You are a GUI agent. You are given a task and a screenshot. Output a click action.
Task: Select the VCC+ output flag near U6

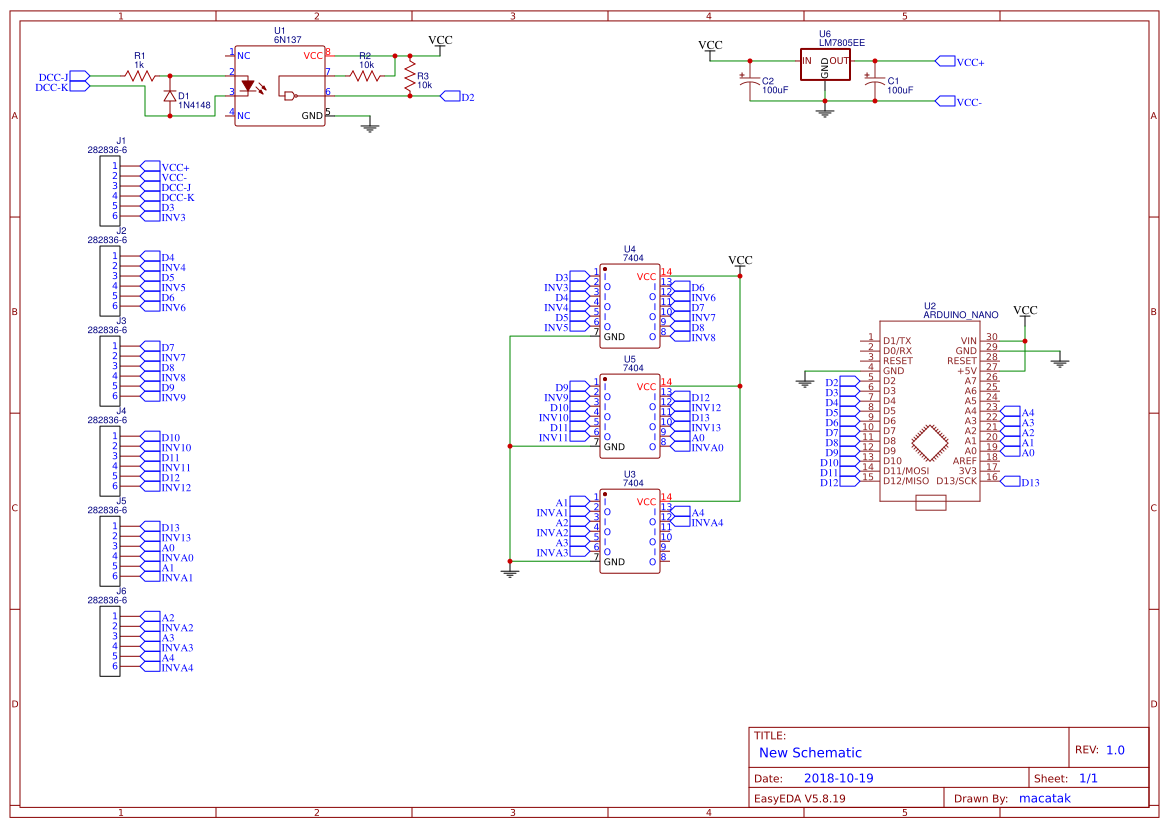coord(946,60)
